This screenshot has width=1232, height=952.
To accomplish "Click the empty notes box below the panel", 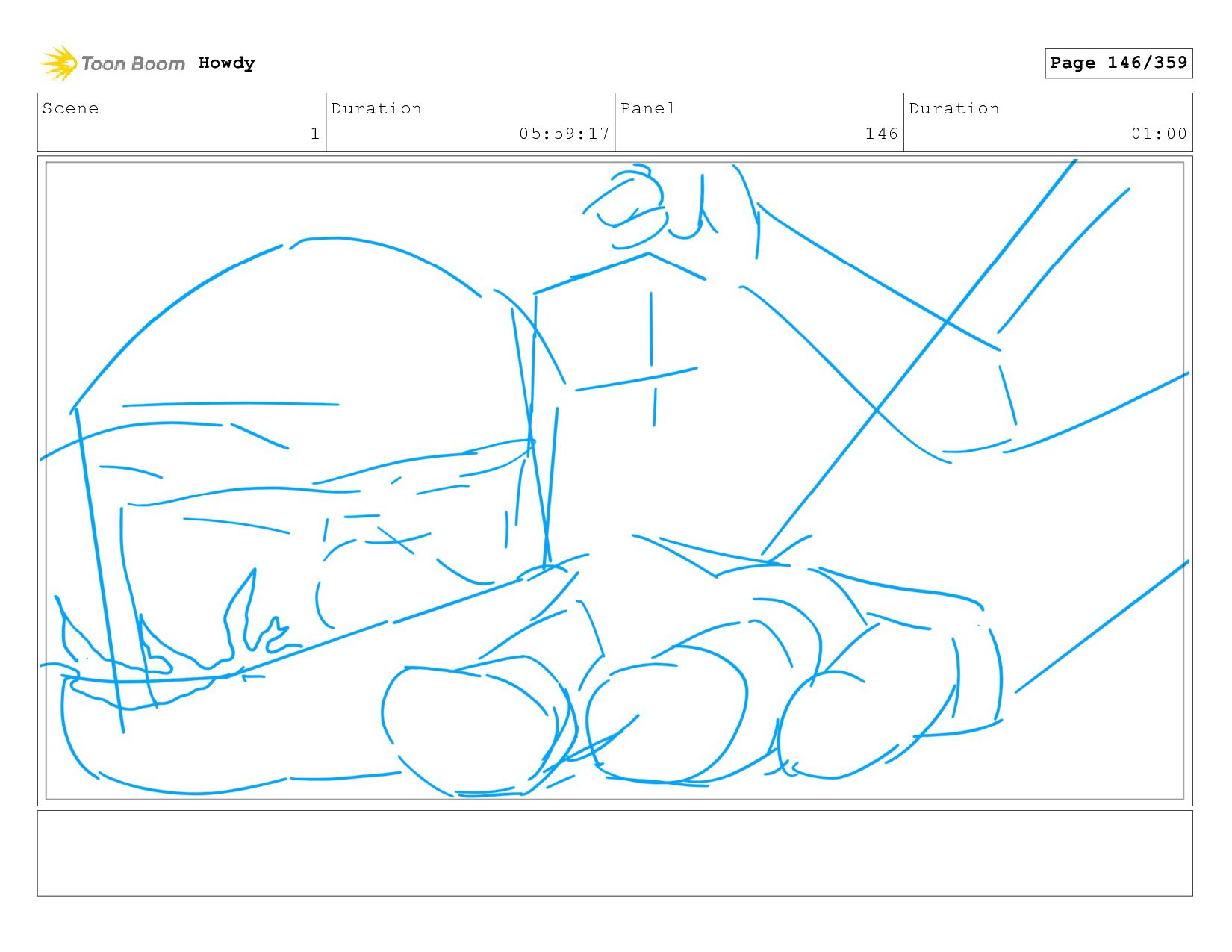I will [615, 853].
